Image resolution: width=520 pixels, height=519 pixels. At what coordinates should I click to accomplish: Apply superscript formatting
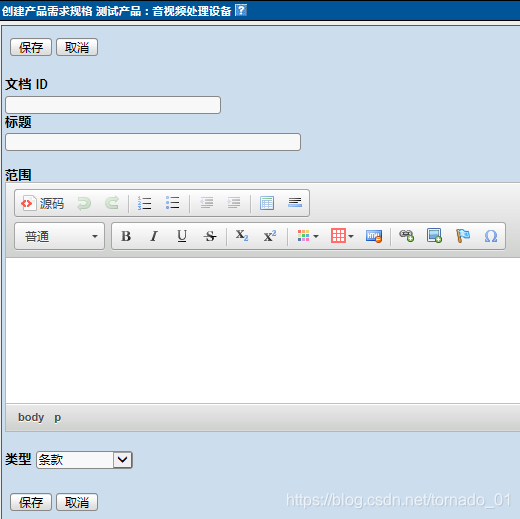[x=270, y=236]
